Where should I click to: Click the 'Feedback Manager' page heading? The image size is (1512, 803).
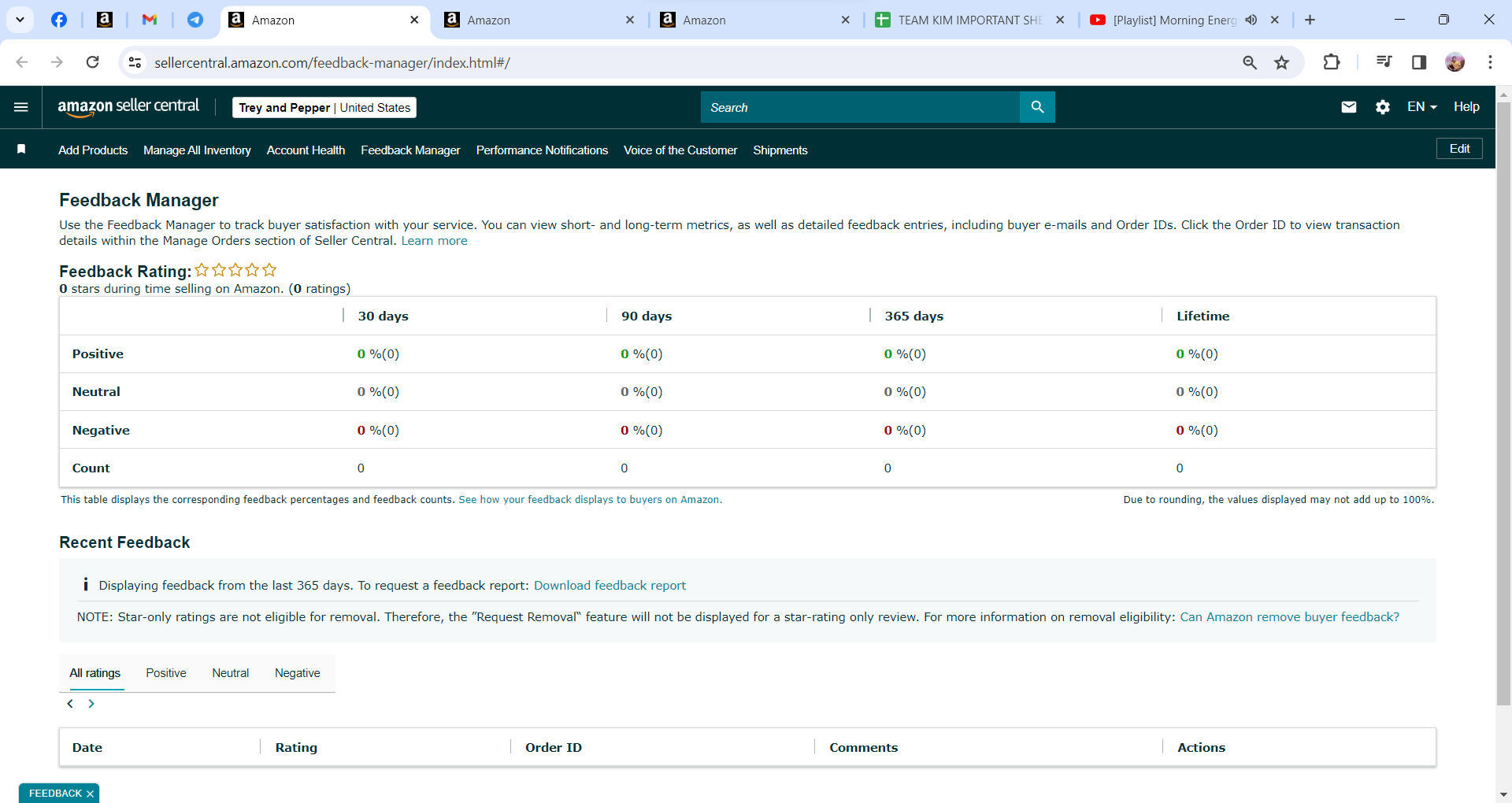[139, 200]
